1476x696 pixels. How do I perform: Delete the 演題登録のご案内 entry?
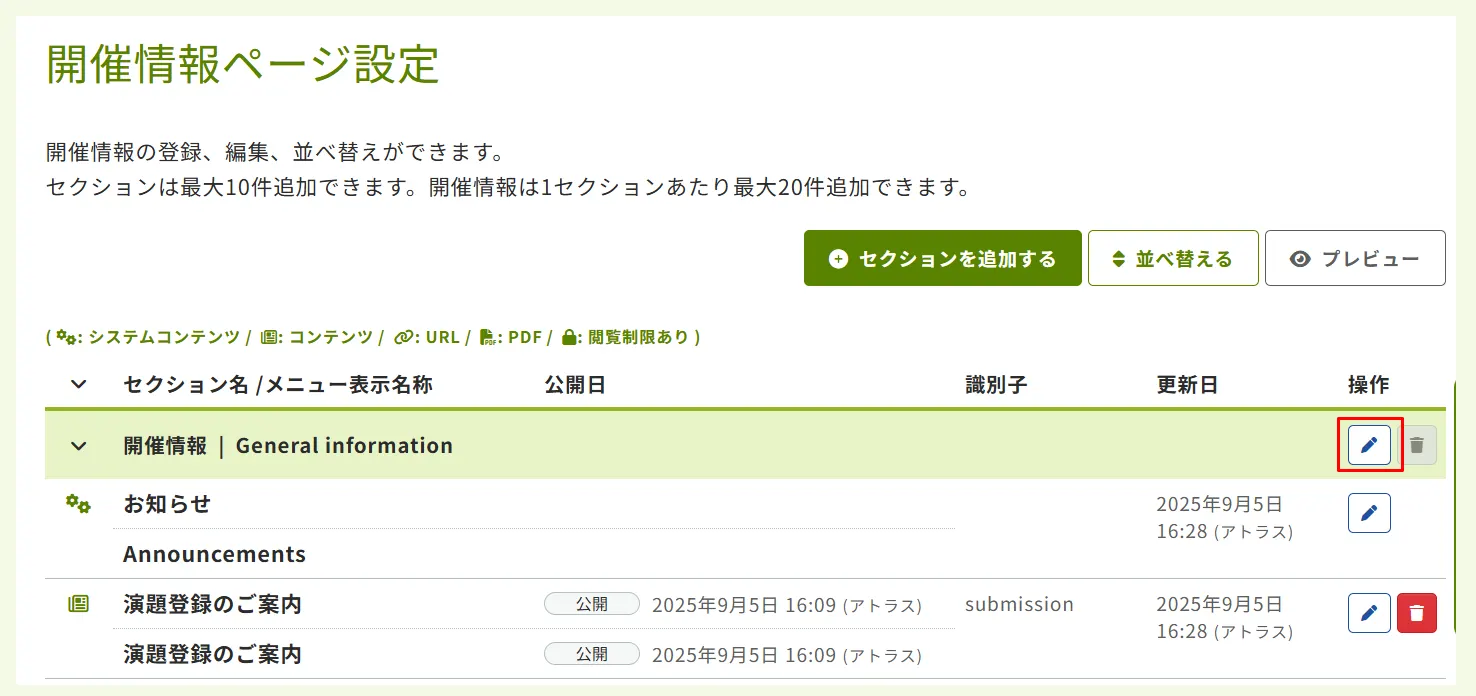point(1417,612)
